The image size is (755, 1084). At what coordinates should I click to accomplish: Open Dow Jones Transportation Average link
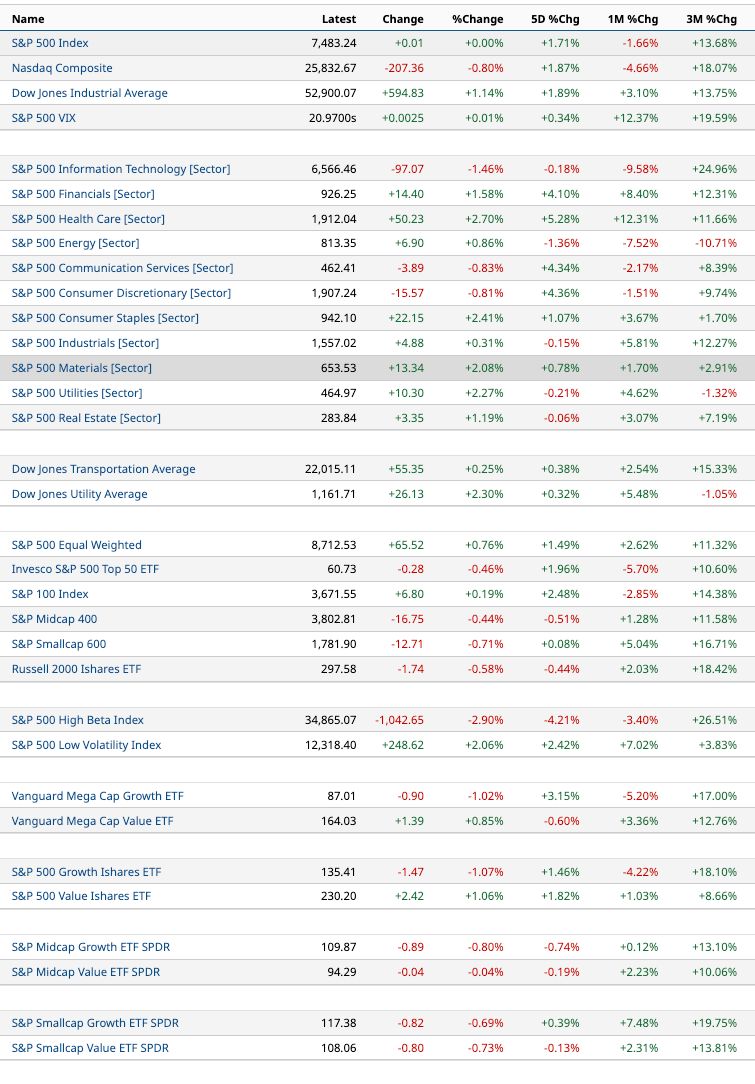pyautogui.click(x=103, y=469)
